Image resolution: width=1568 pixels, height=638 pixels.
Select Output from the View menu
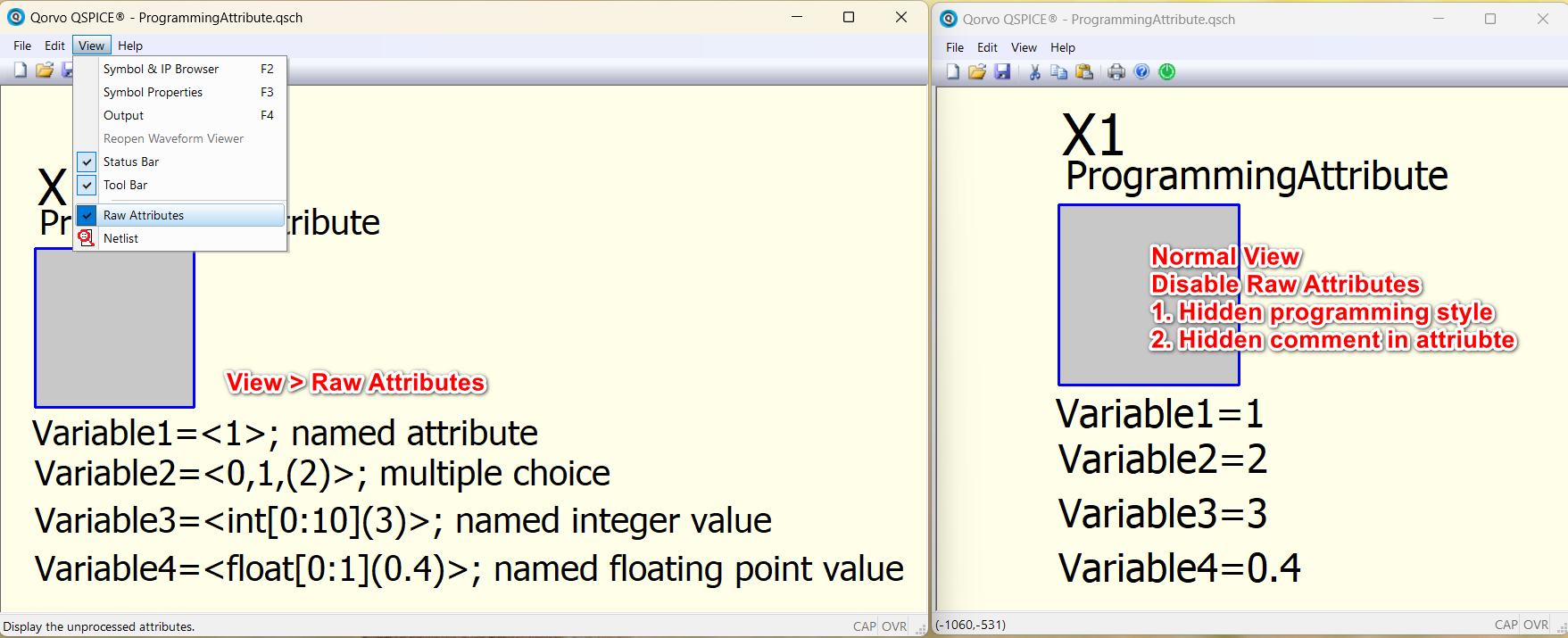click(x=123, y=115)
